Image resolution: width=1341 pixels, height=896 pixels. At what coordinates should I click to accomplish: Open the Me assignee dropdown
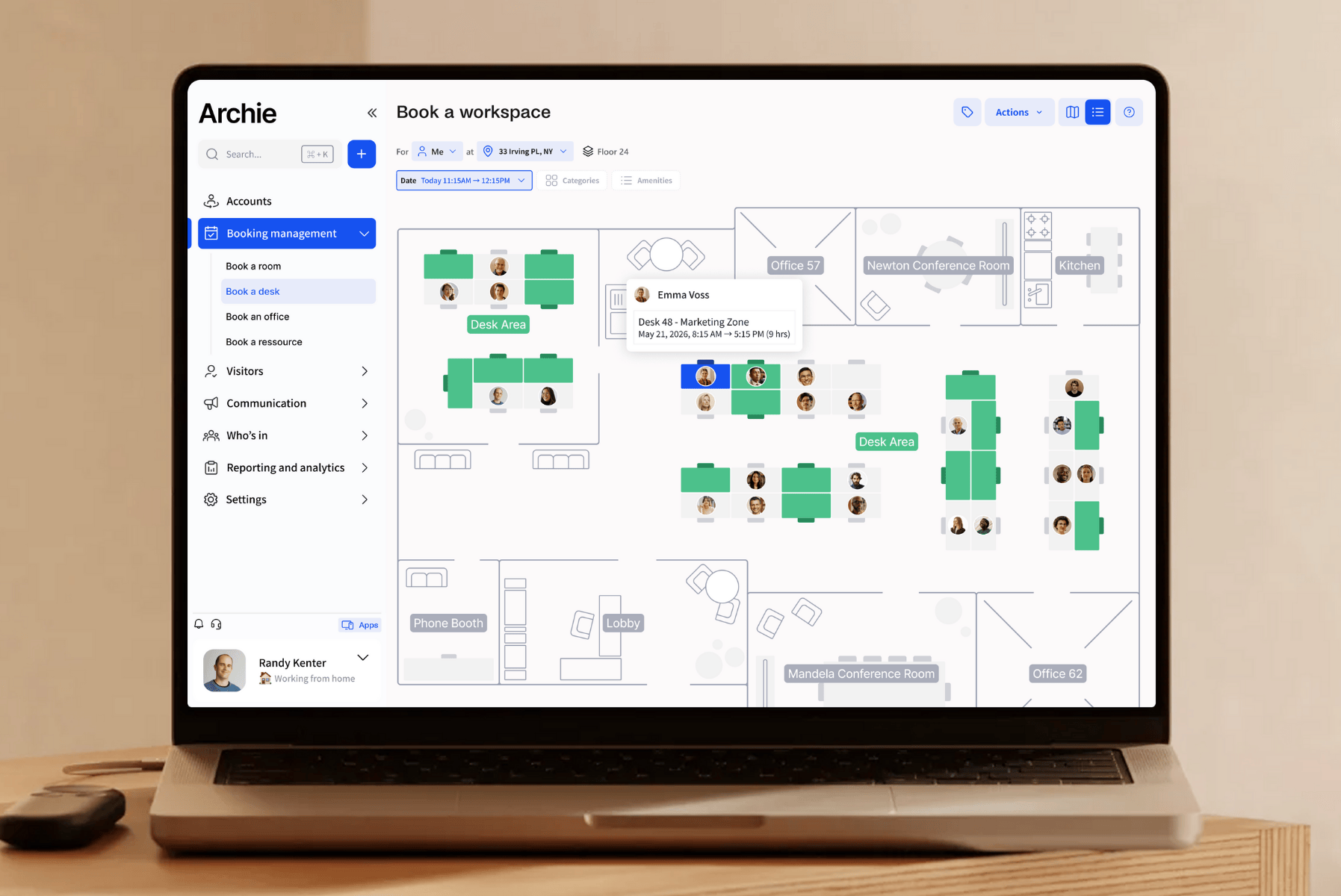coord(437,151)
